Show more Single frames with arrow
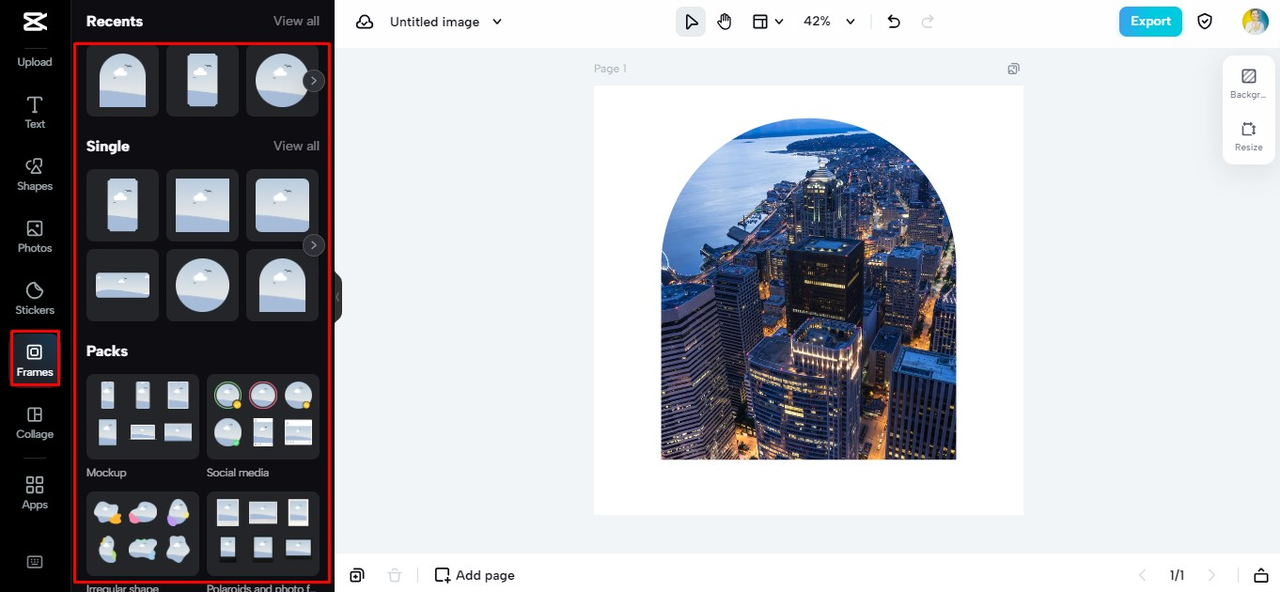Screen dimensions: 1280x592 (314, 245)
